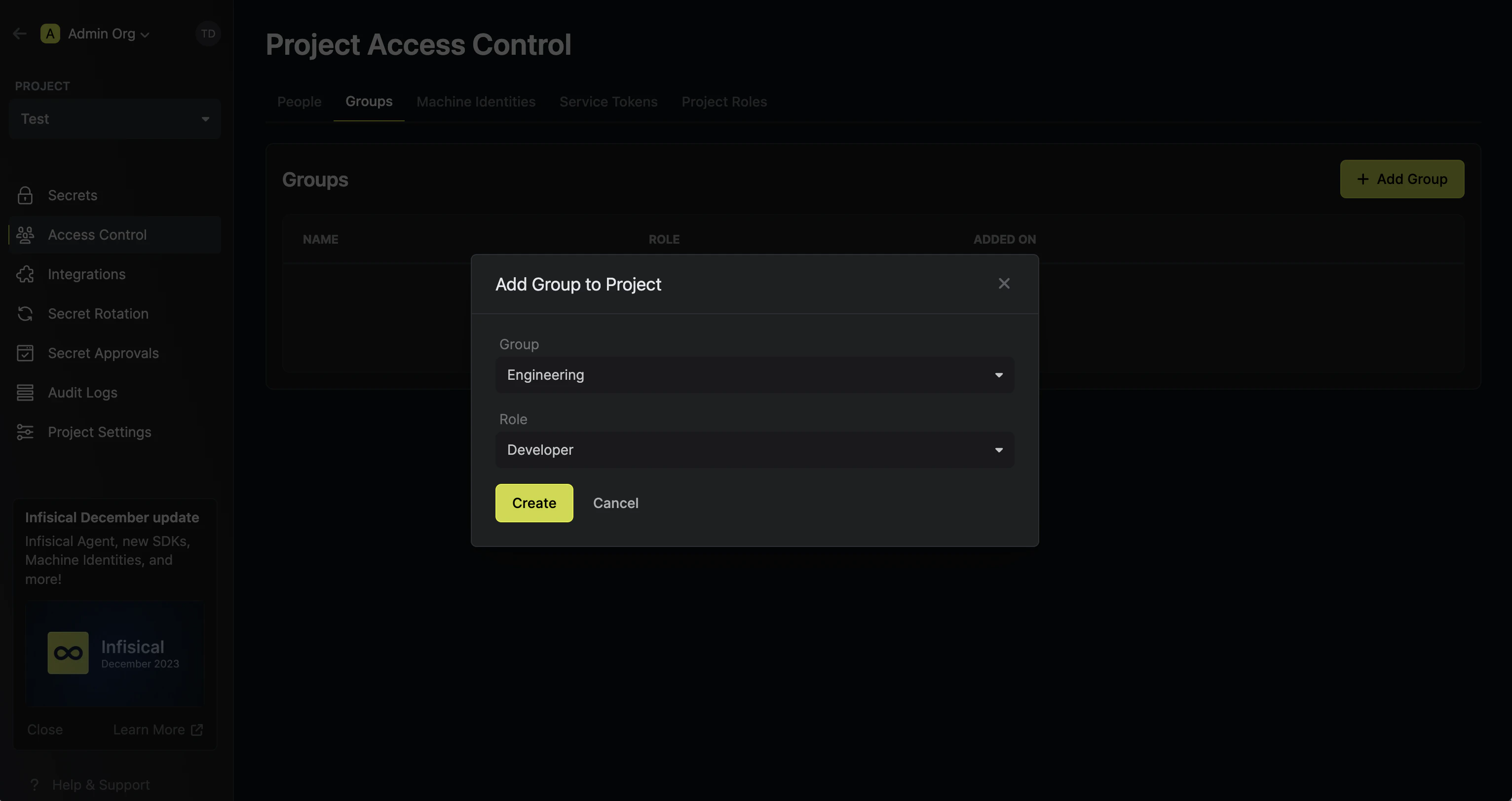Click the Learn More external link icon

click(x=197, y=729)
